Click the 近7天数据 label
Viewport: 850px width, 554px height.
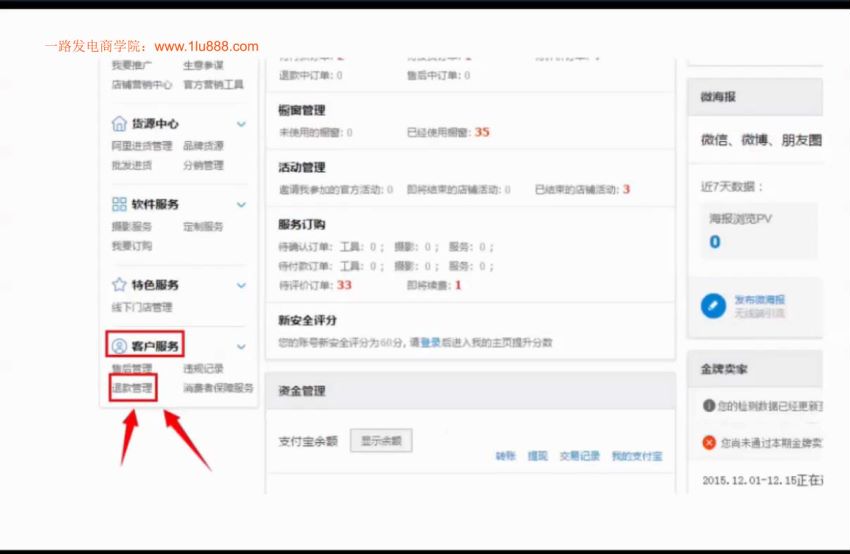[x=732, y=187]
